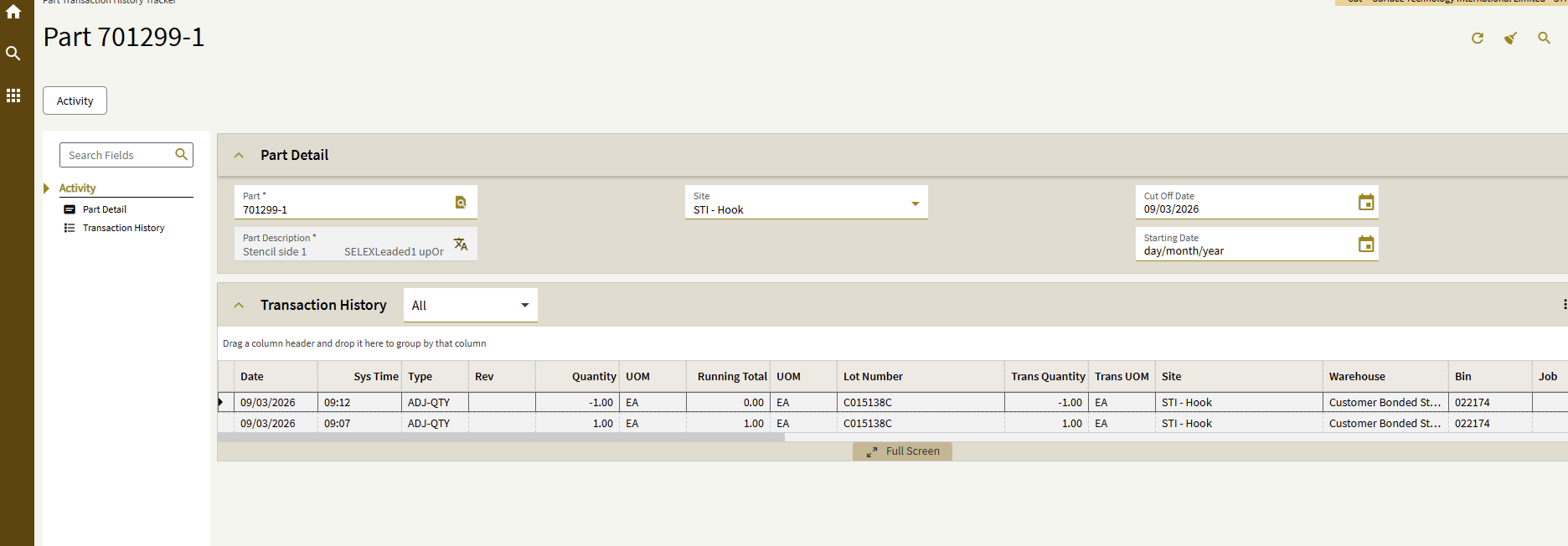Open part lookup icon in Part field
Viewport: 1568px width, 546px height.
point(461,203)
